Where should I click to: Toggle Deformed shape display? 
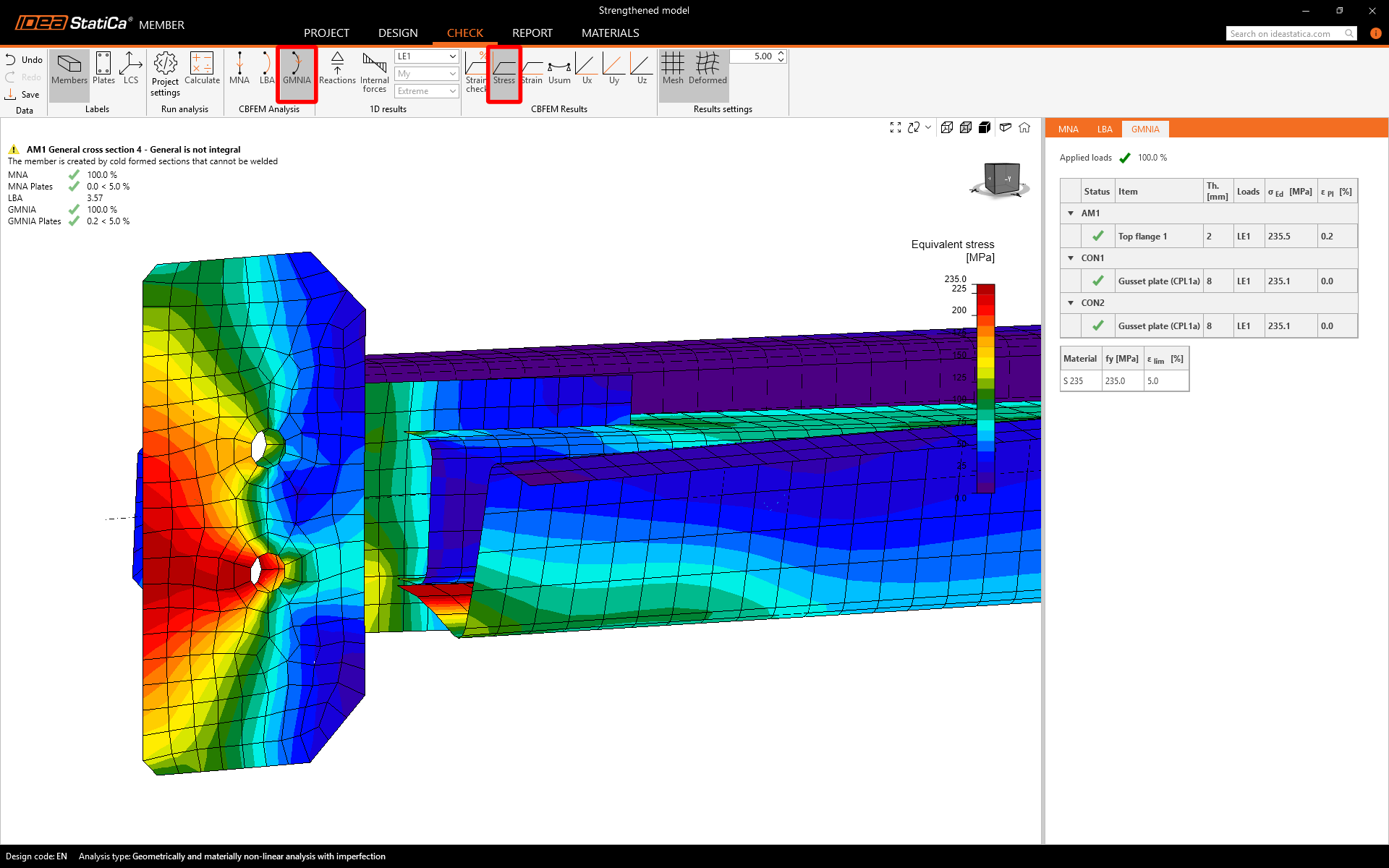click(x=708, y=69)
